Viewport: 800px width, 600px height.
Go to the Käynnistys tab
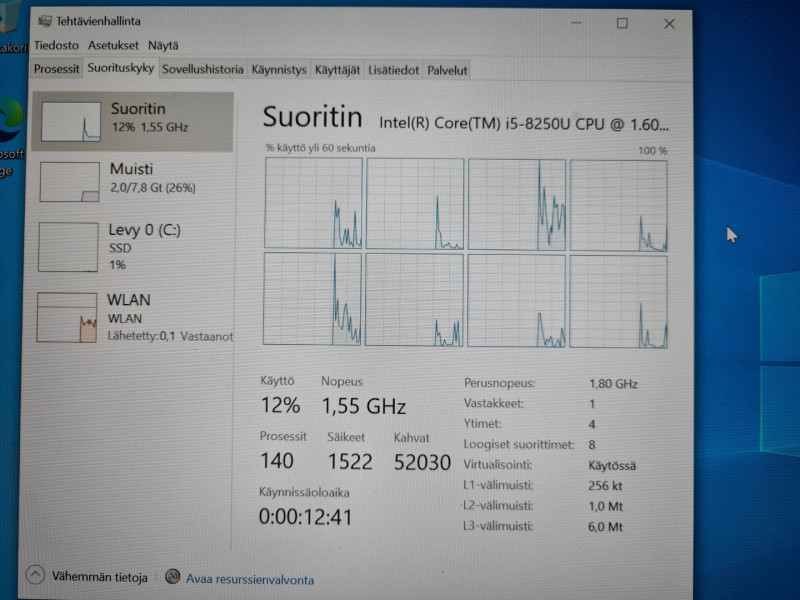coord(279,70)
